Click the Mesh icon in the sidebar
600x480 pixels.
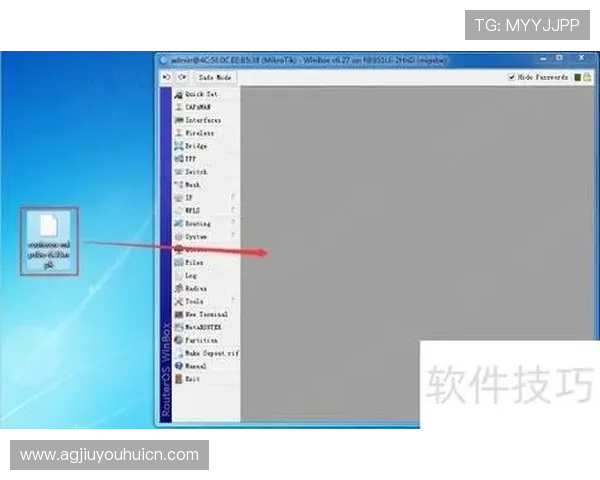pos(179,184)
